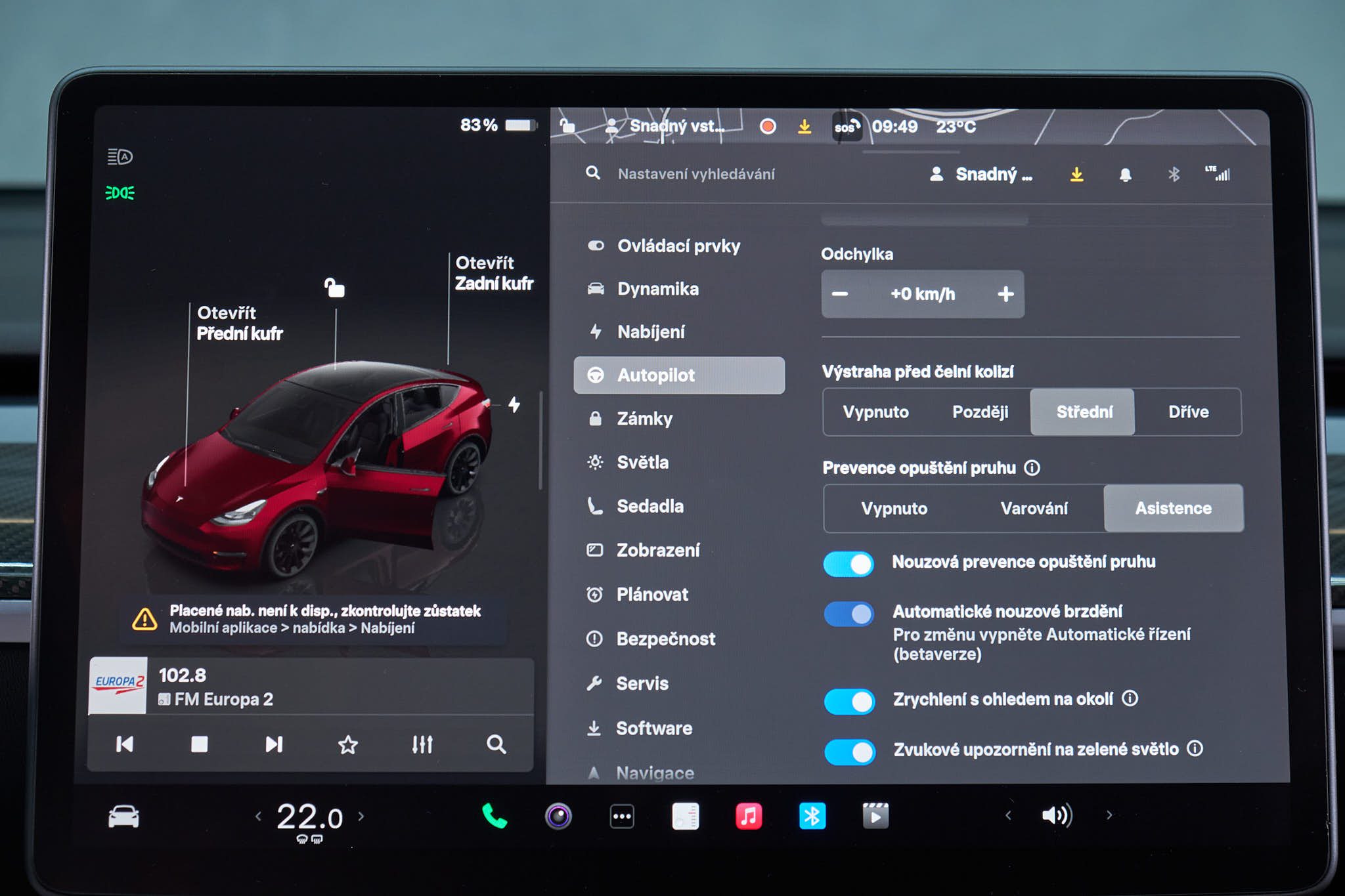Increase speed offset with plus button
The image size is (1345, 896).
(1005, 293)
